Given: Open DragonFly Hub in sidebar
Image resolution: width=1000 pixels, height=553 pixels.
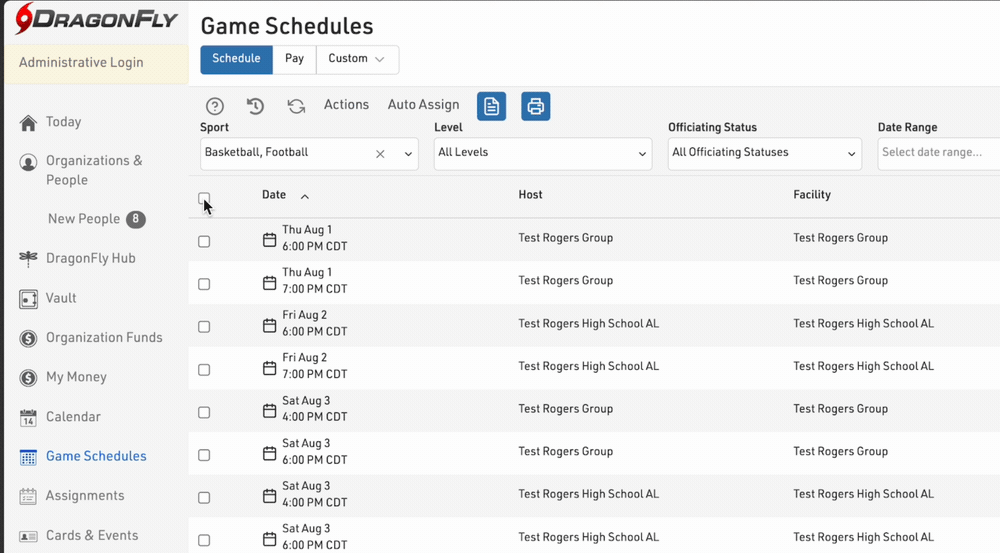Looking at the screenshot, I should [x=90, y=258].
